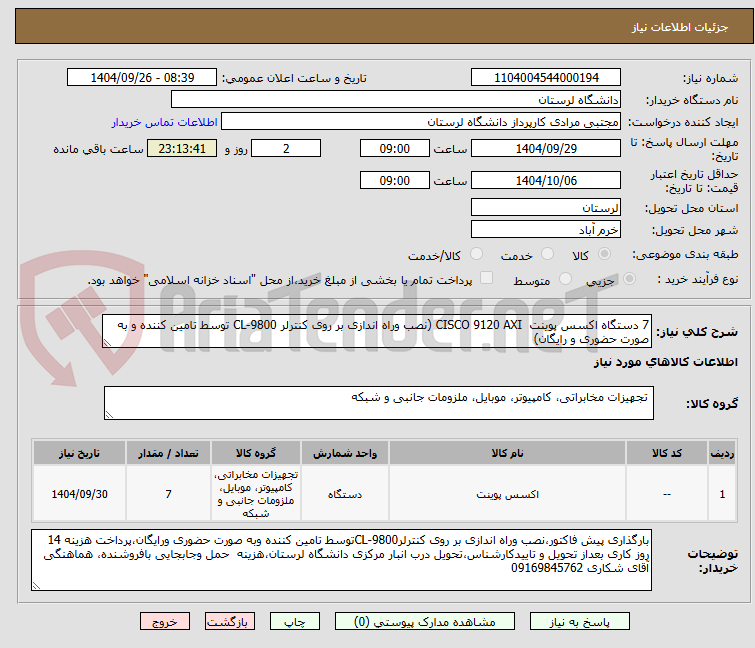Open مشاهده مدارک پیوستی (0) button
The width and height of the screenshot is (755, 648).
click(x=425, y=622)
